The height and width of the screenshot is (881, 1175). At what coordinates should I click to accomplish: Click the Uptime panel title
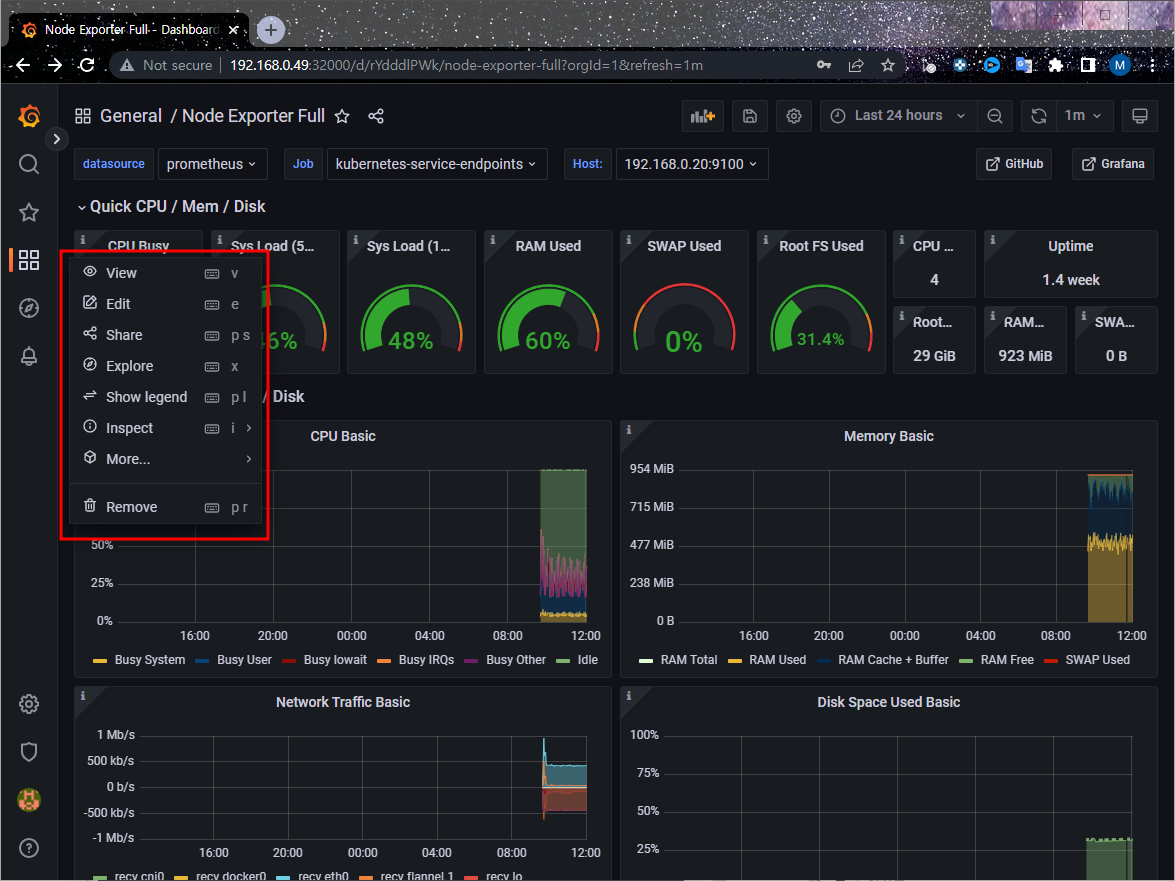click(x=1070, y=246)
